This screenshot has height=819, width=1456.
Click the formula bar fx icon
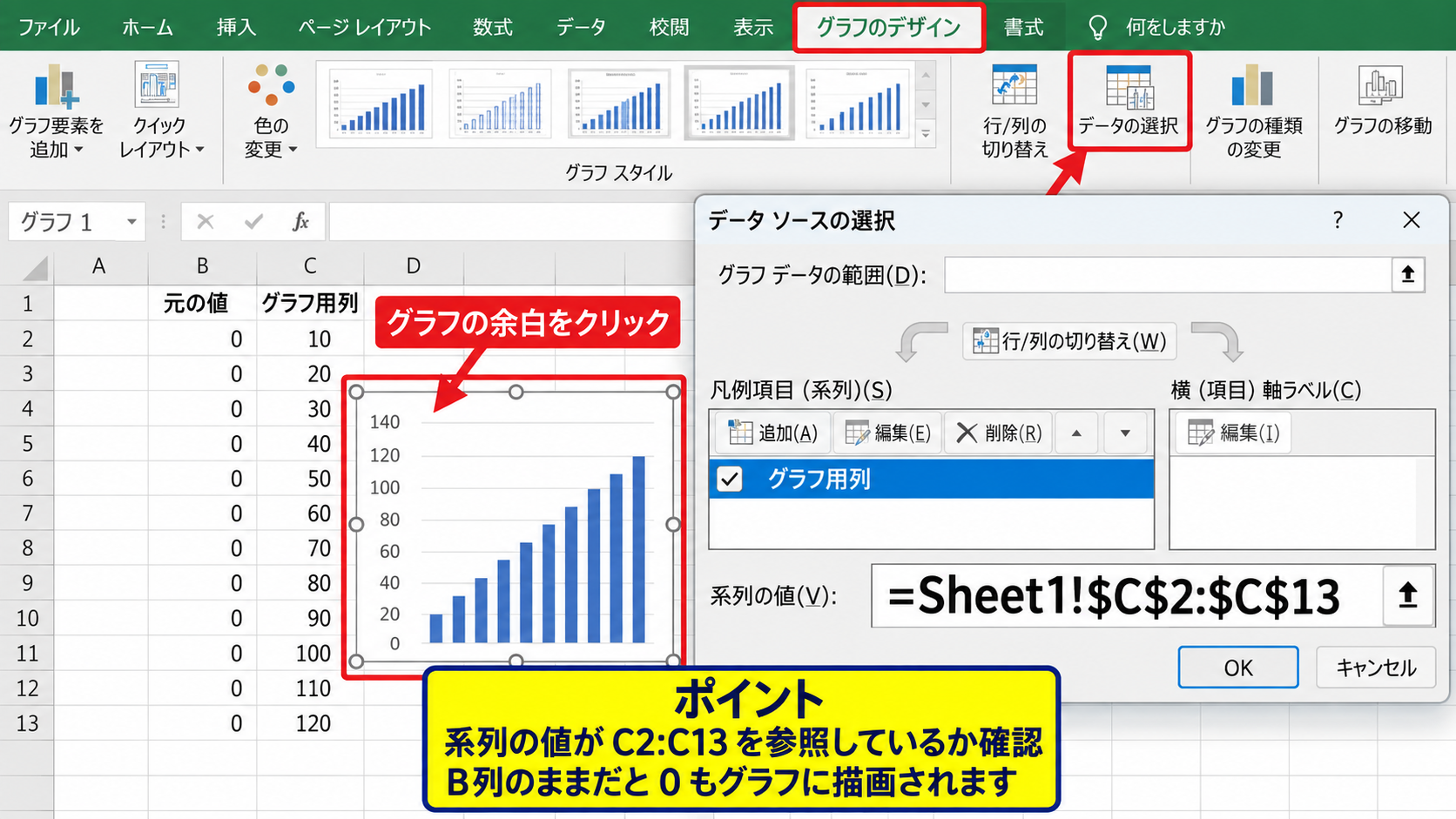(x=300, y=222)
